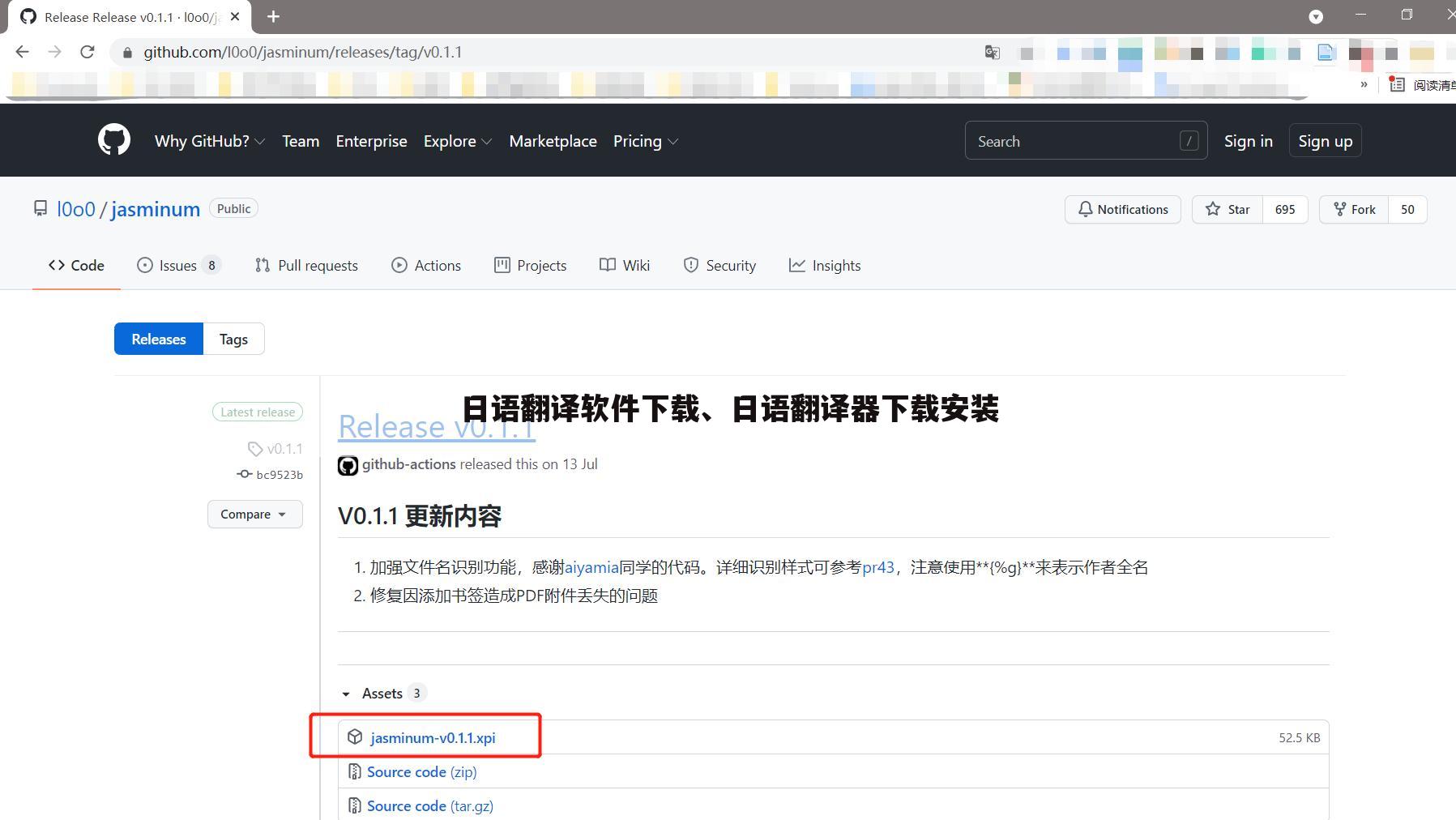This screenshot has height=820, width=1456.
Task: Open the Enterprise page link
Action: click(371, 141)
